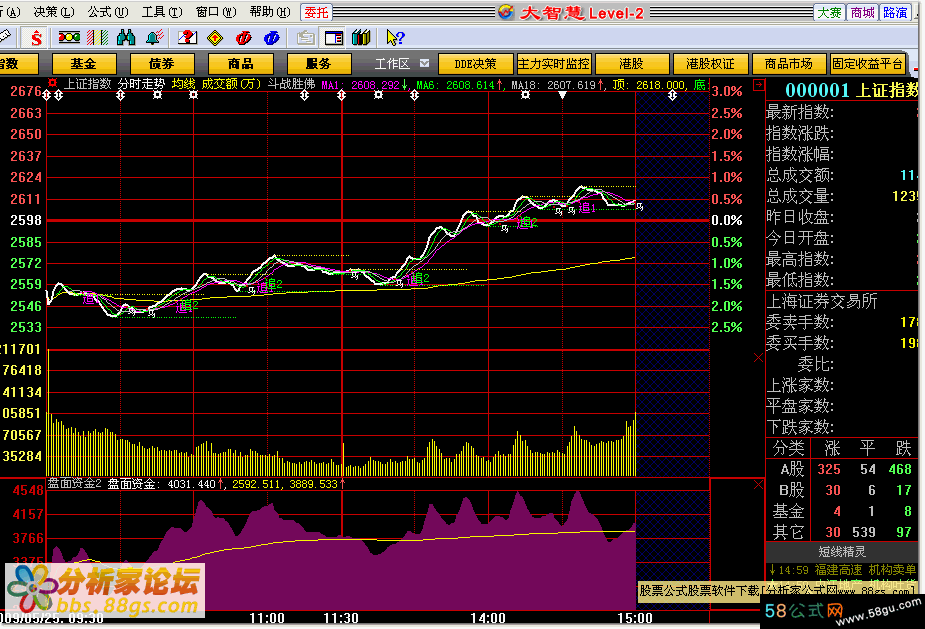Click the greyed clipboard toolbar icon
The height and width of the screenshot is (629, 925).
tap(306, 38)
